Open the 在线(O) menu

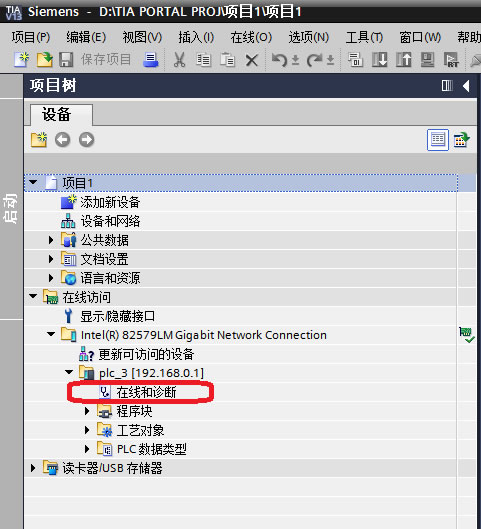(x=251, y=37)
